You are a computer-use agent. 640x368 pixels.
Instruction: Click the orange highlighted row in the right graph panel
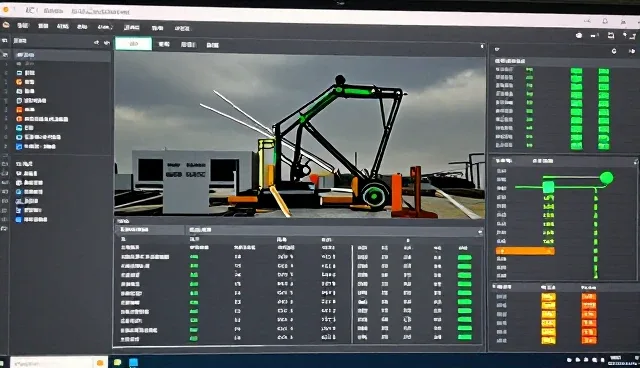point(525,251)
